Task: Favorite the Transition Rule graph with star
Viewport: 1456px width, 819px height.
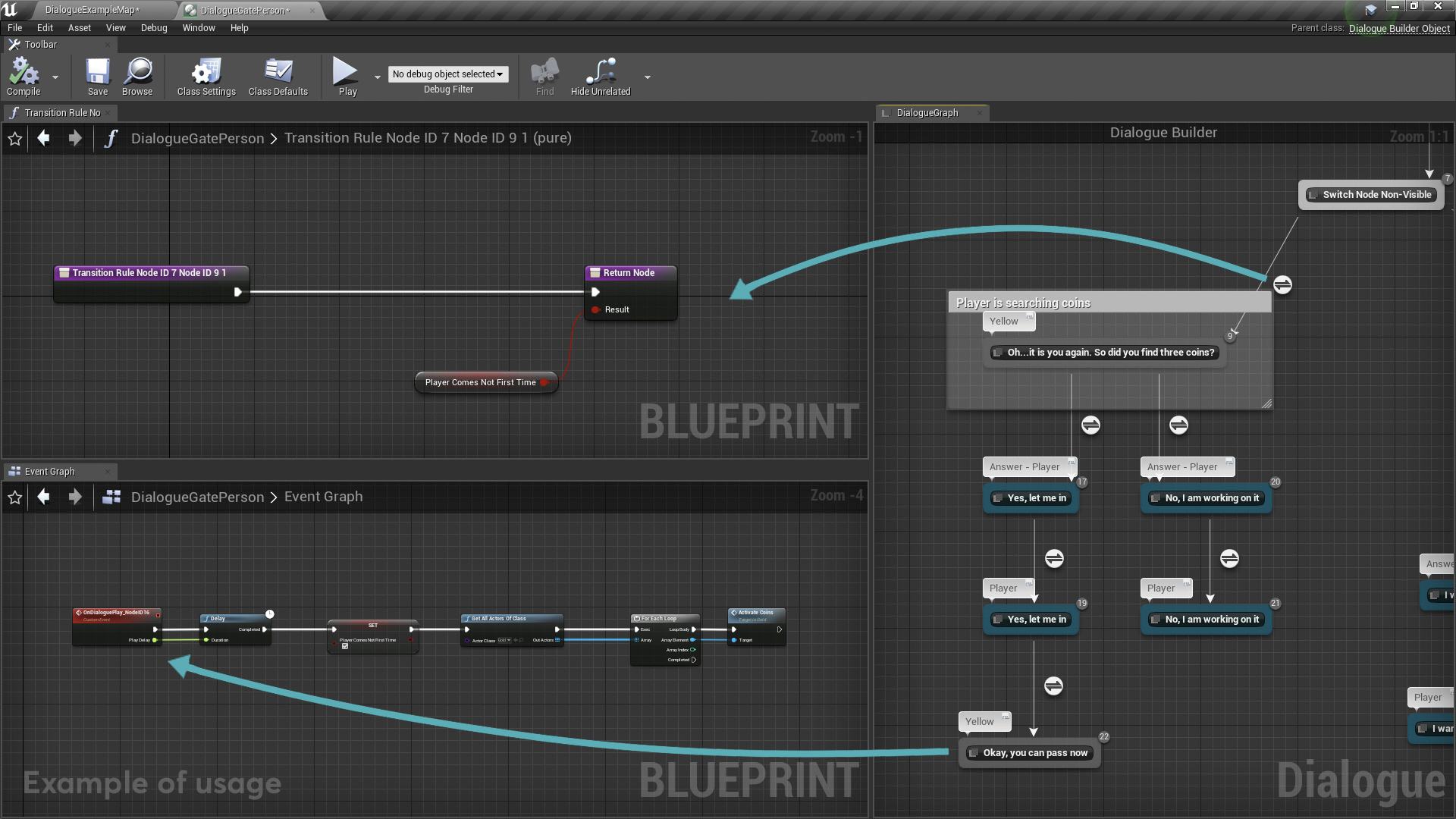Action: coord(15,139)
